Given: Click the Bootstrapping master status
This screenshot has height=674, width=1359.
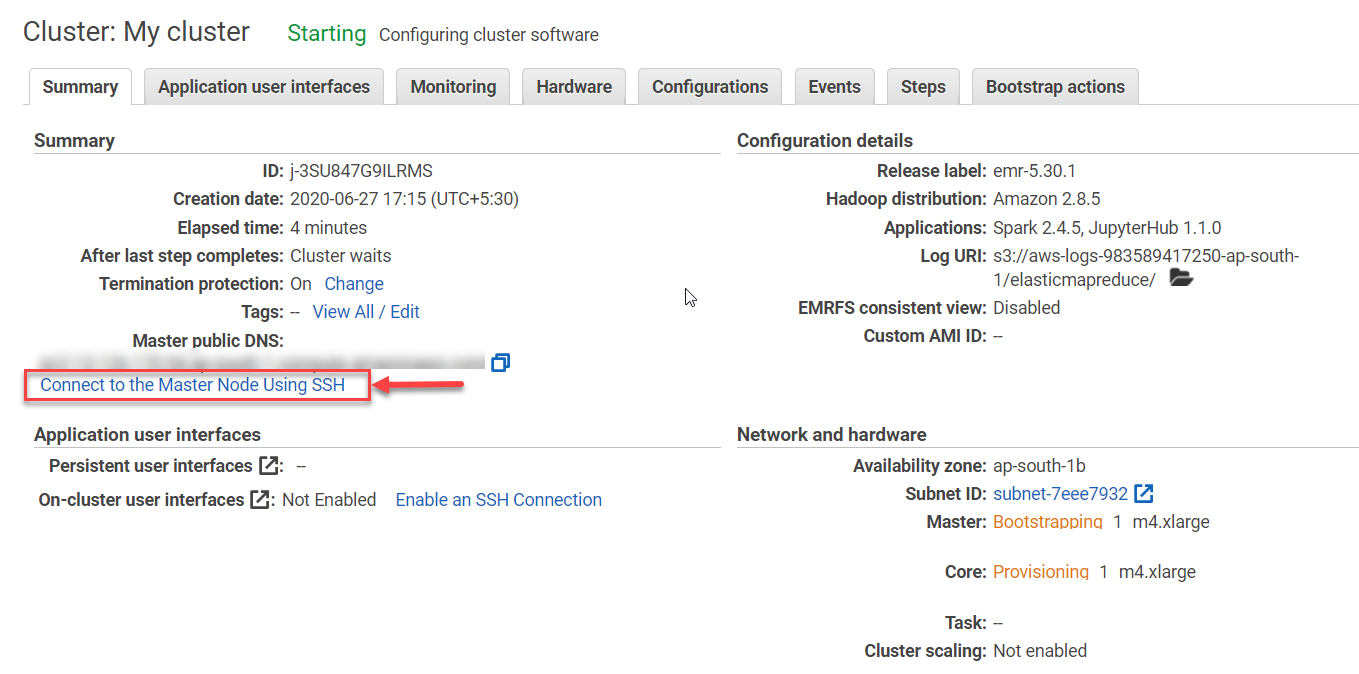Looking at the screenshot, I should [1048, 522].
